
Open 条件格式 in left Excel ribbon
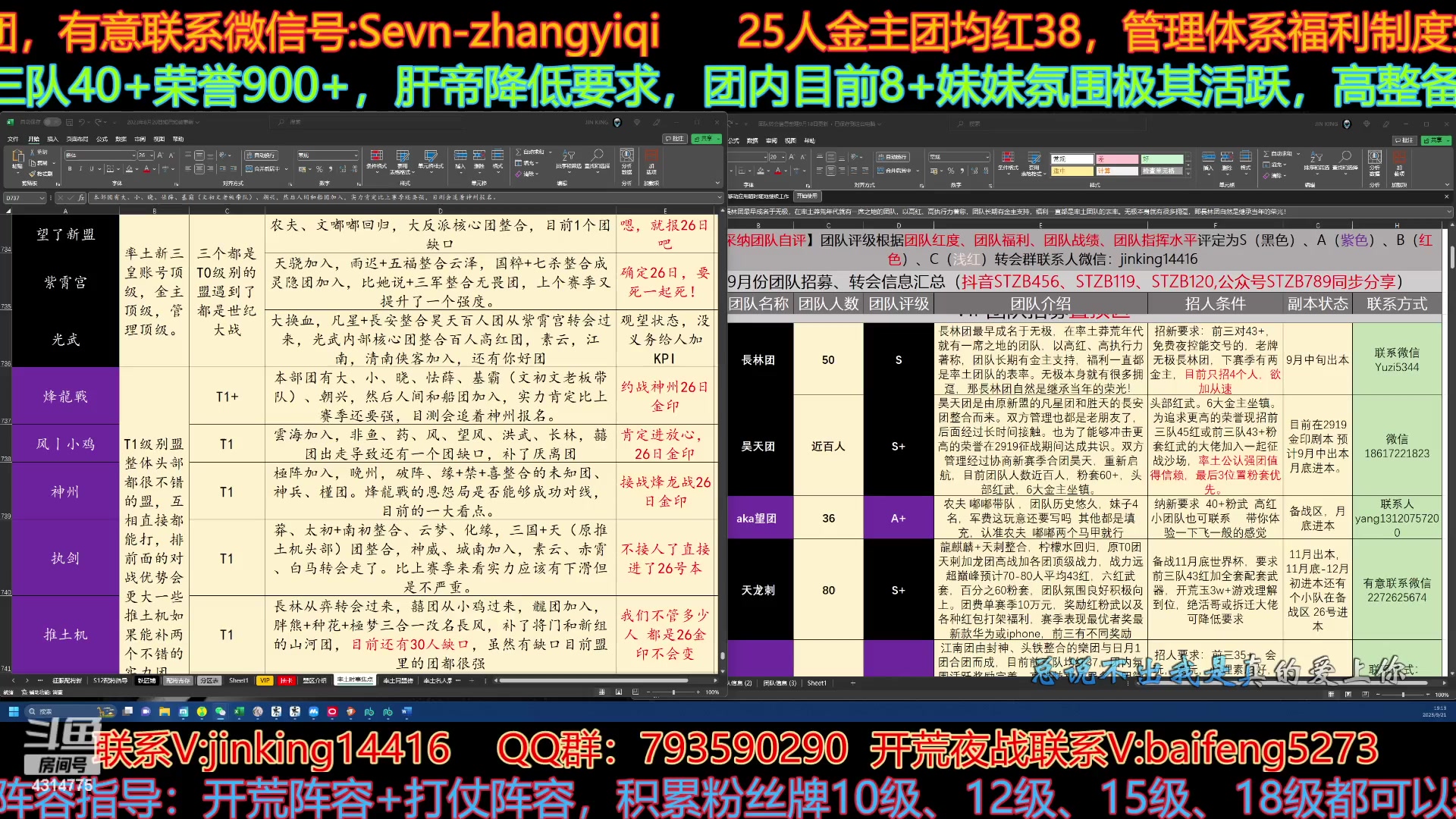[x=377, y=161]
